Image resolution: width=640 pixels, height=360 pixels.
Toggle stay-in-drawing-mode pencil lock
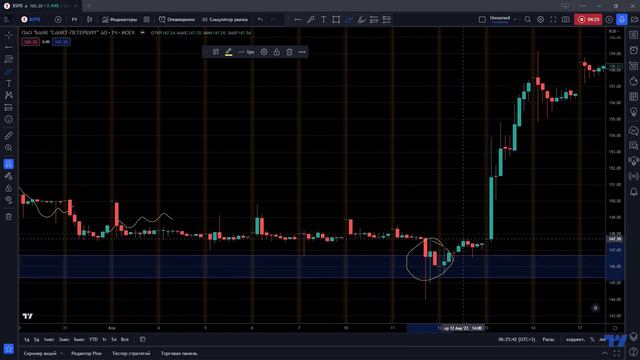pyautogui.click(x=9, y=176)
